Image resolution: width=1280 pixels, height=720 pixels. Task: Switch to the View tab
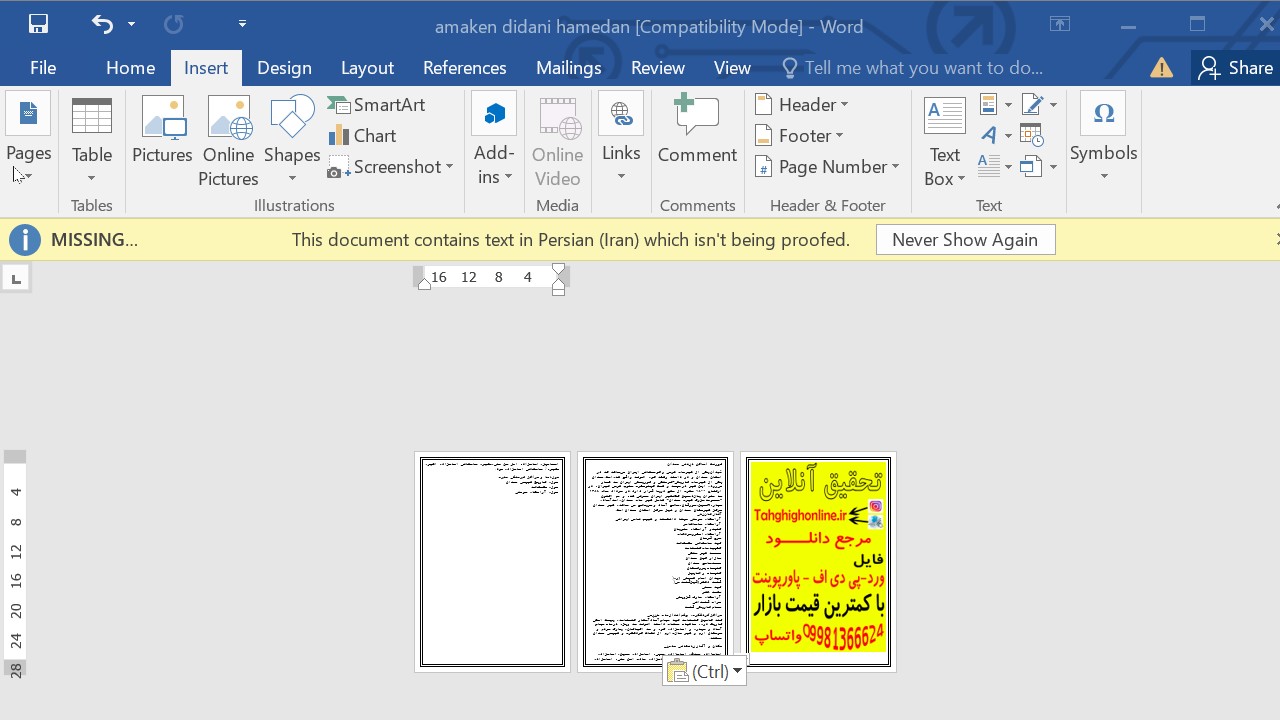pos(732,68)
